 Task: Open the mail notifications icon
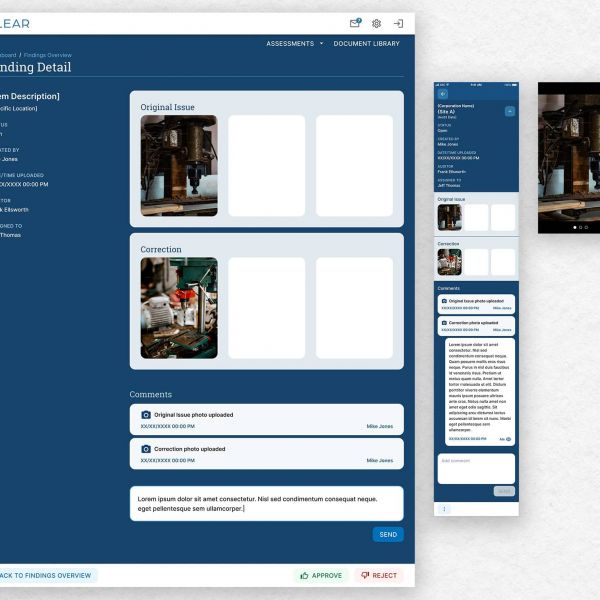(355, 23)
